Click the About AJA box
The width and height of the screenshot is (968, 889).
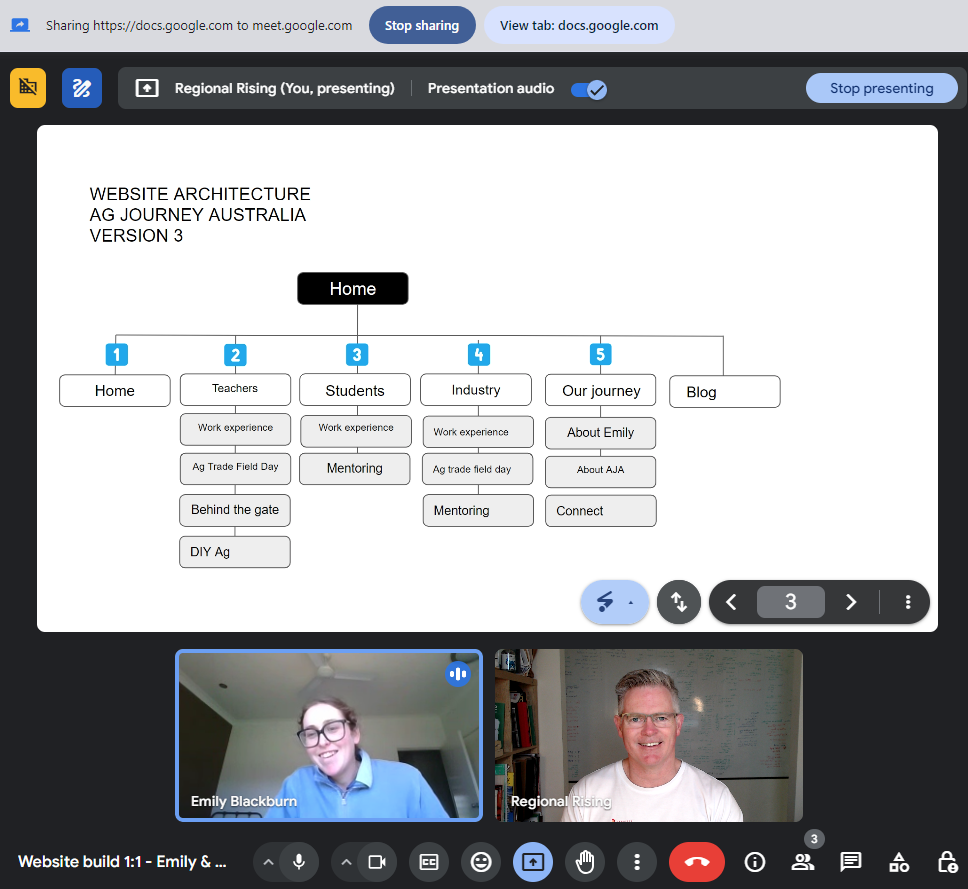coord(601,472)
